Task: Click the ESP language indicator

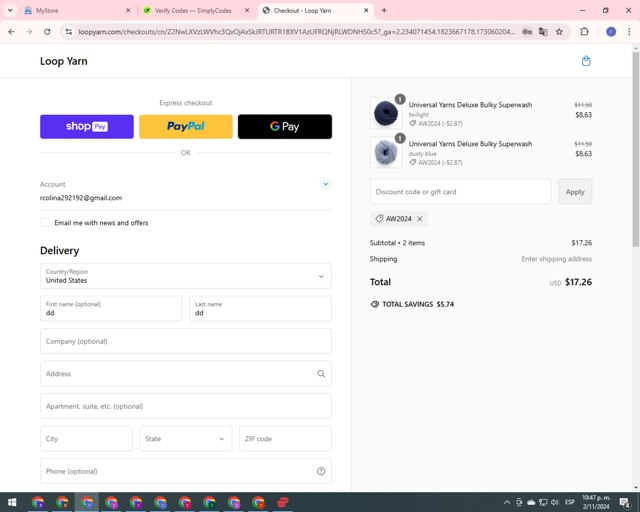Action: coord(570,502)
